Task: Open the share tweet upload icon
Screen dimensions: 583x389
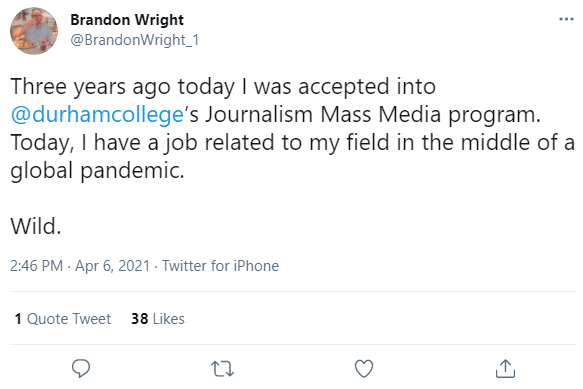Action: coord(505,368)
